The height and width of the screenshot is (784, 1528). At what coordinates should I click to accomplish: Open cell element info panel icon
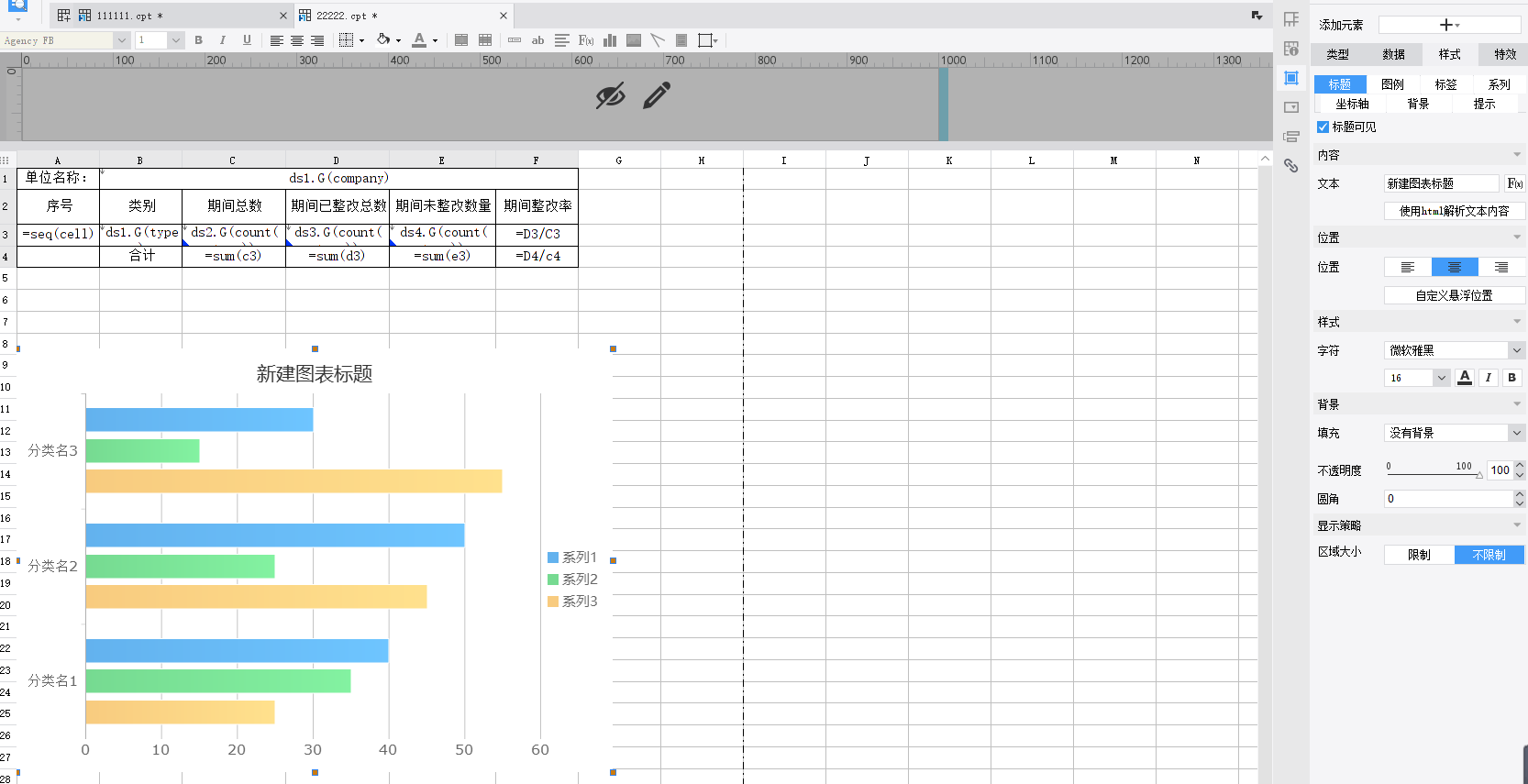(1291, 49)
